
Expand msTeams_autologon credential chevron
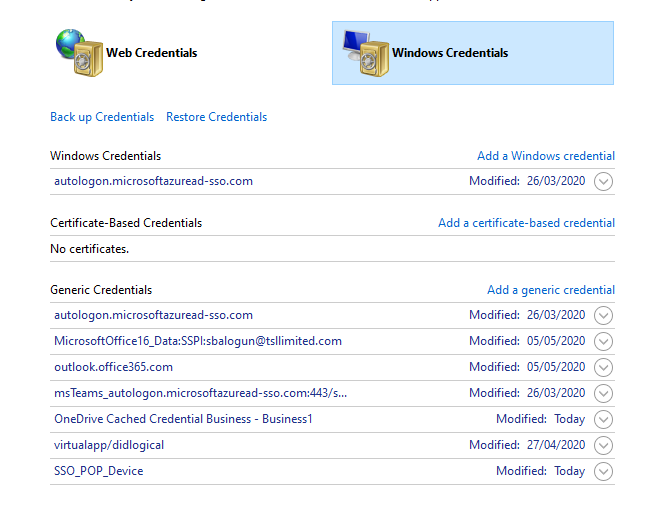(603, 393)
